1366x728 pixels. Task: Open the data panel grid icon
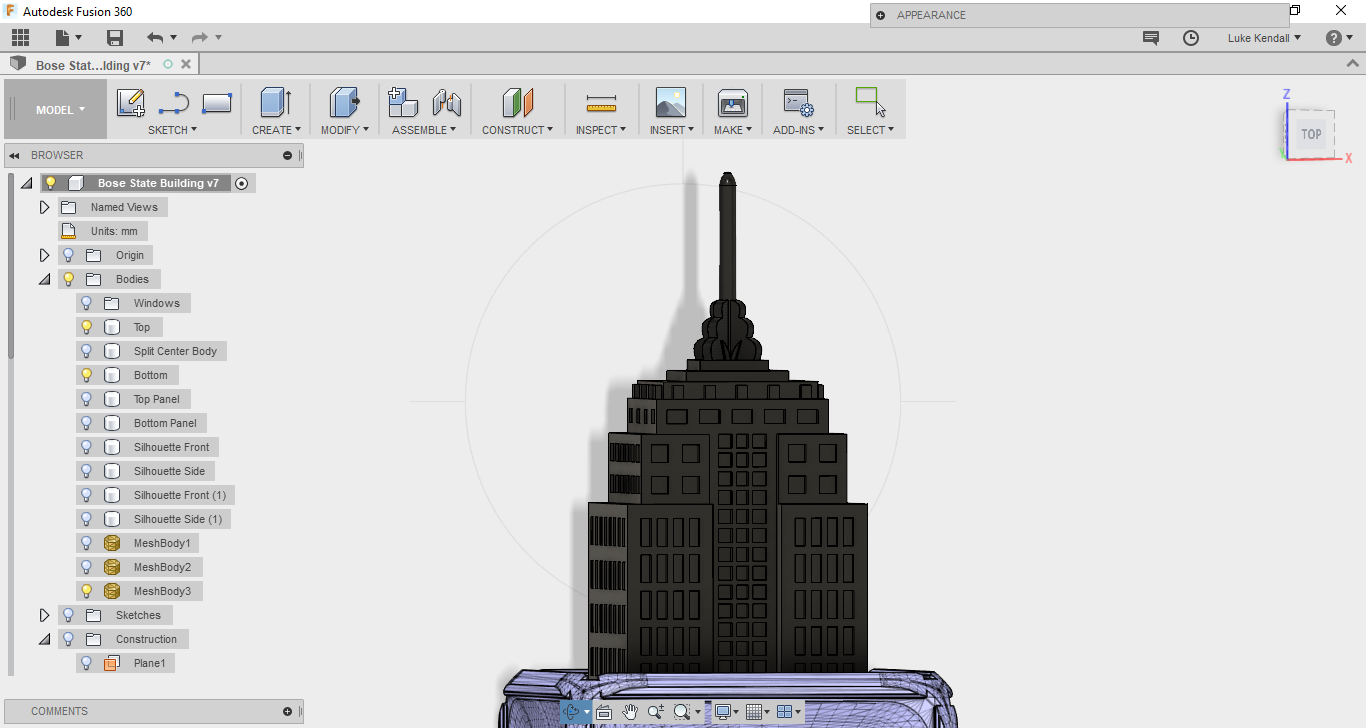pos(21,38)
